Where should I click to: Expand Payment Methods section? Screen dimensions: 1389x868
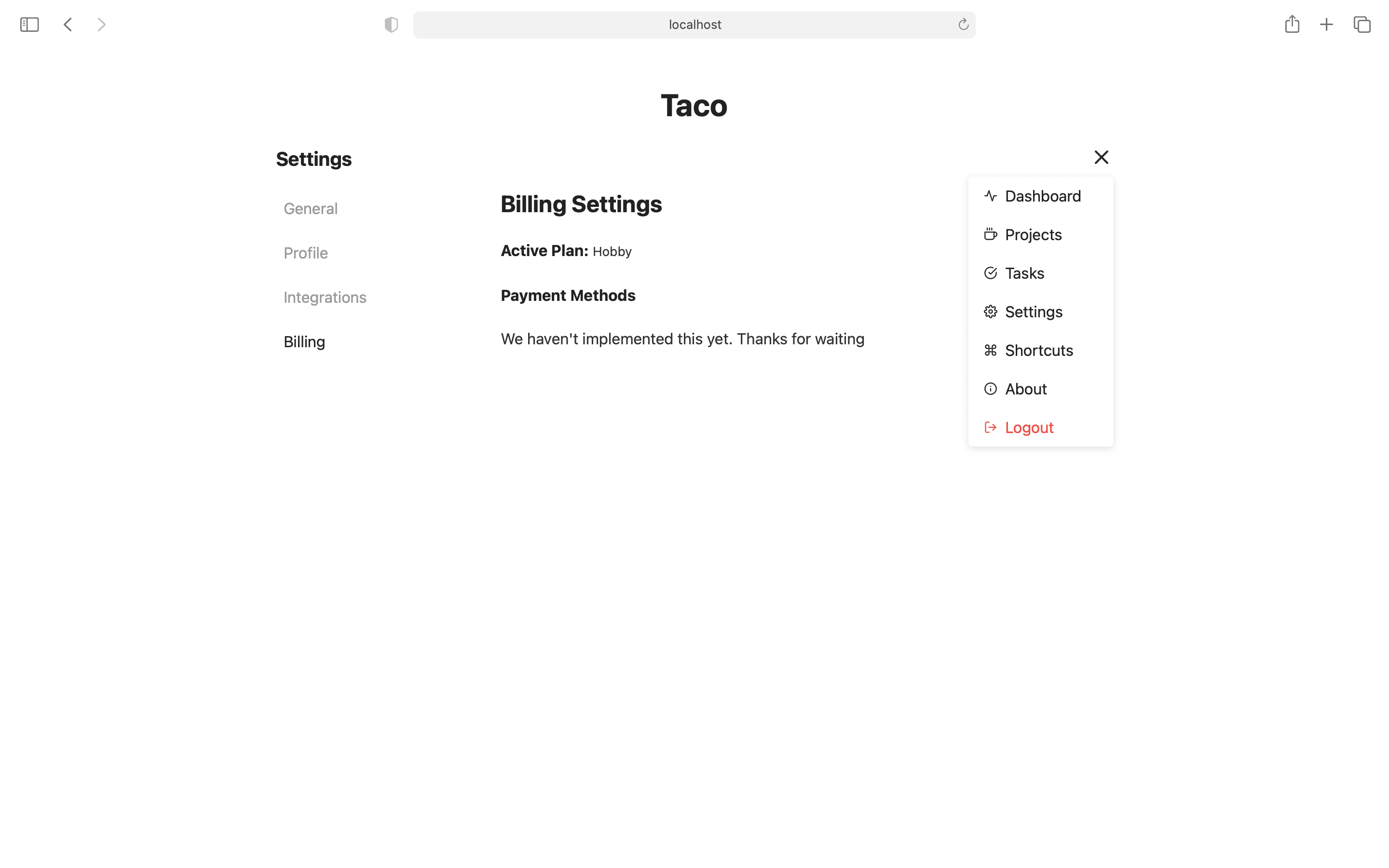coord(567,295)
